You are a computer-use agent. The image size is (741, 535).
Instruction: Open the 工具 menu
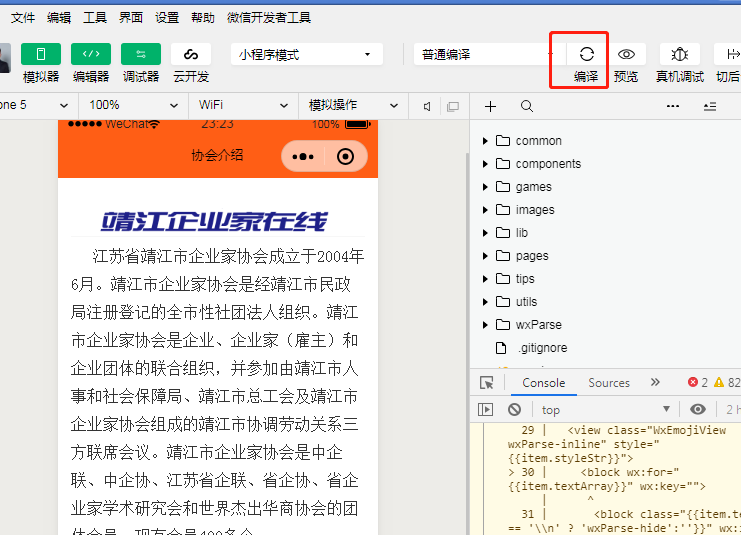(x=95, y=18)
